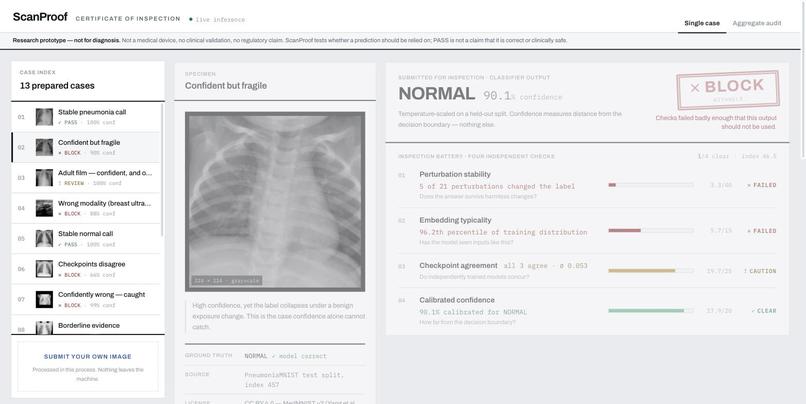The width and height of the screenshot is (806, 404).
Task: Click the Confidently wrong case thumbnail
Action: coord(44,299)
